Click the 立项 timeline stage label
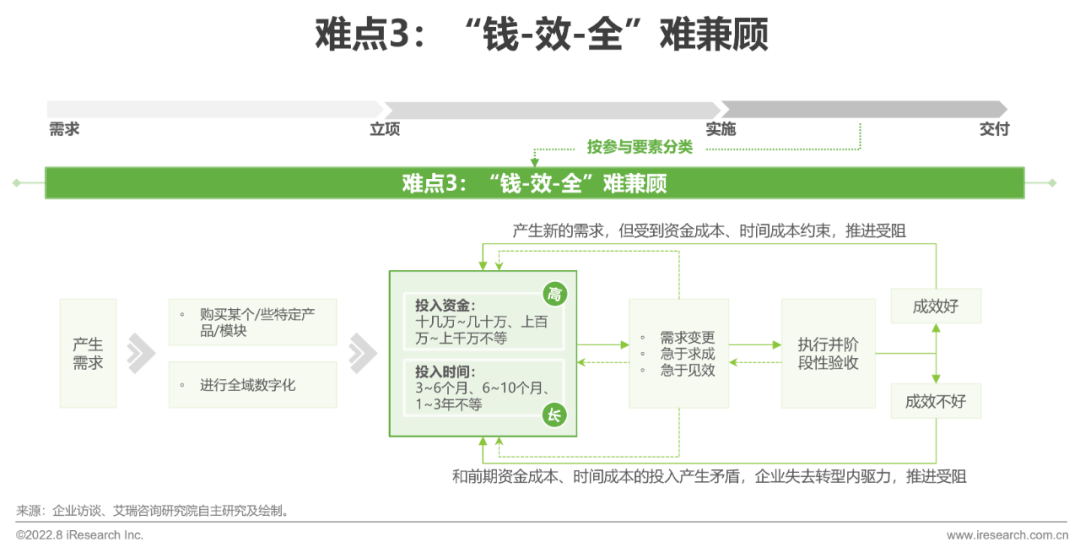 (x=385, y=129)
